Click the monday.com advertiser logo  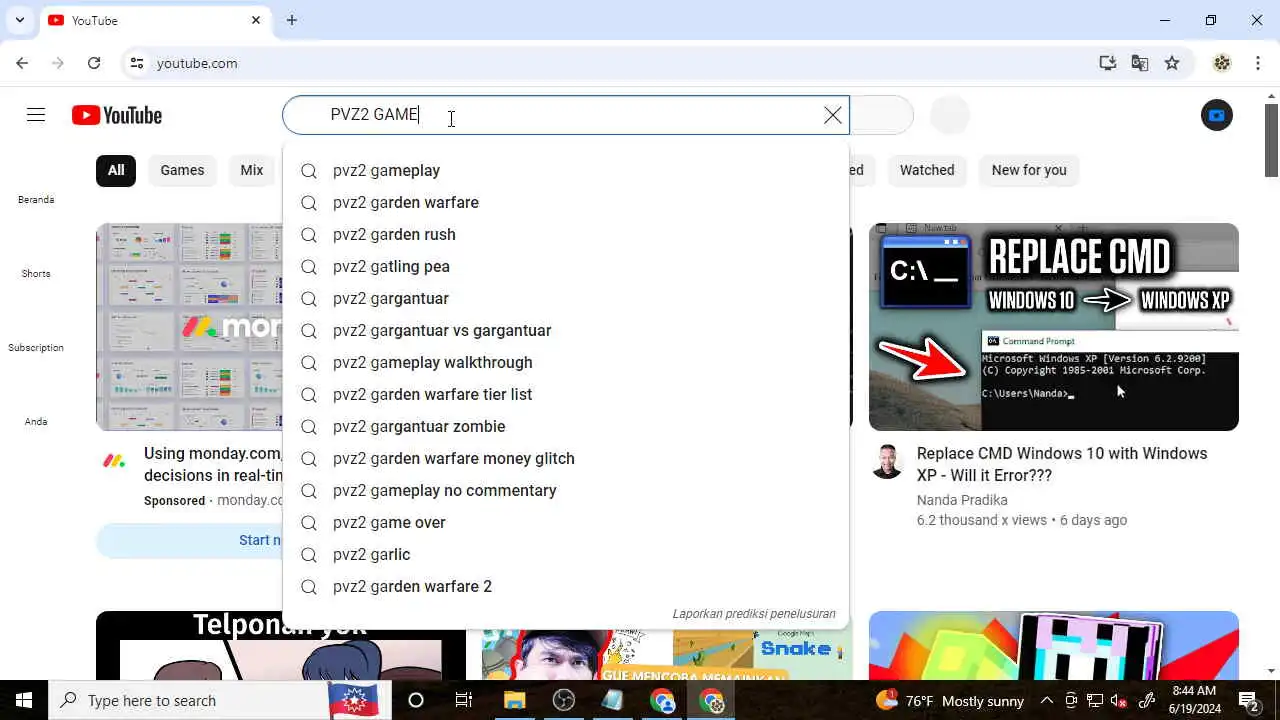click(114, 461)
